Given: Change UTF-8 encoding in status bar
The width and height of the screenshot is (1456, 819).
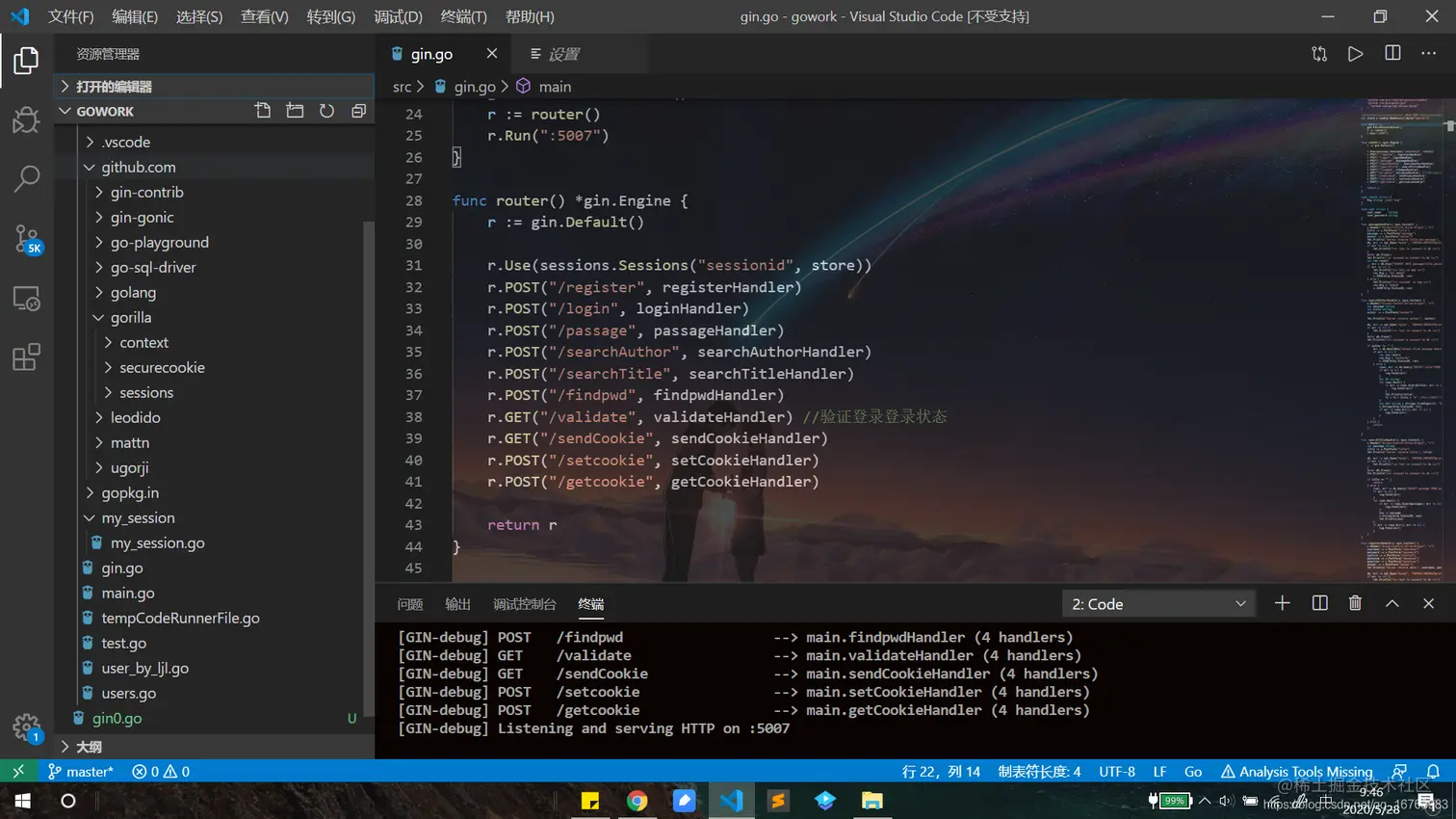Looking at the screenshot, I should [x=1117, y=772].
